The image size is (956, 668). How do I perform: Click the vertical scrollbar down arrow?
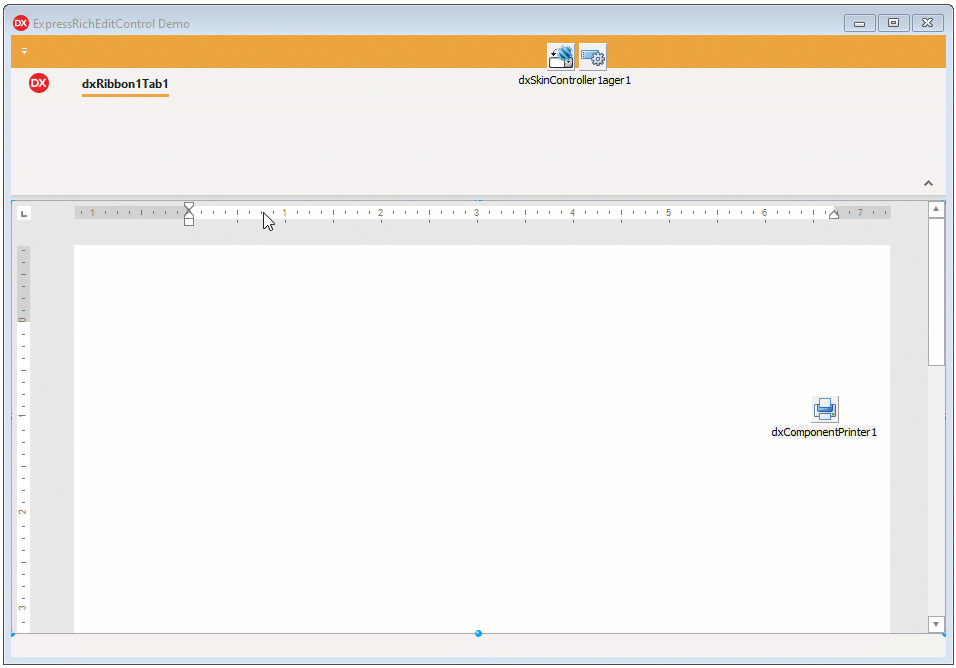[x=936, y=624]
